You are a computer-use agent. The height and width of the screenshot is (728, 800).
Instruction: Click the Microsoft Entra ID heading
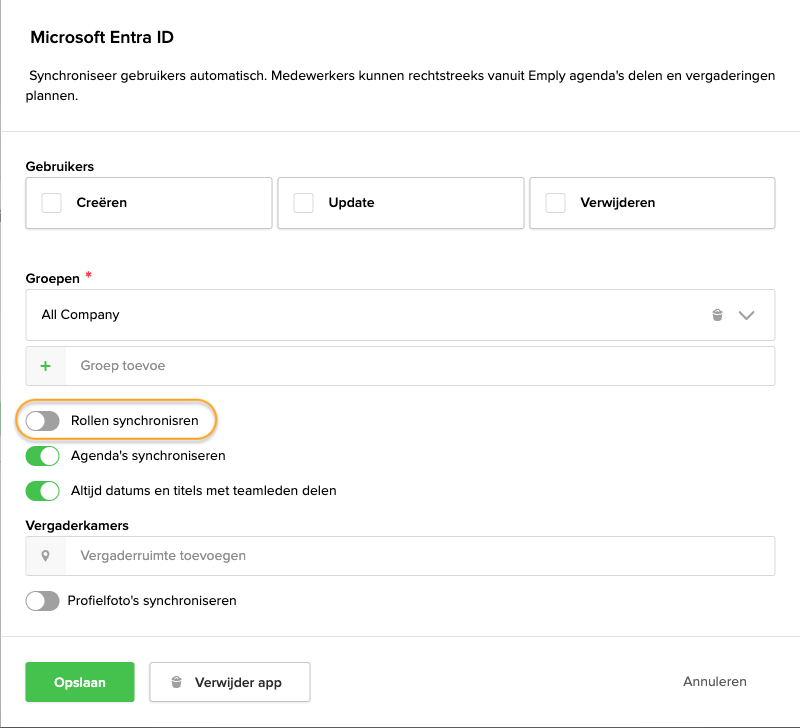pos(102,37)
